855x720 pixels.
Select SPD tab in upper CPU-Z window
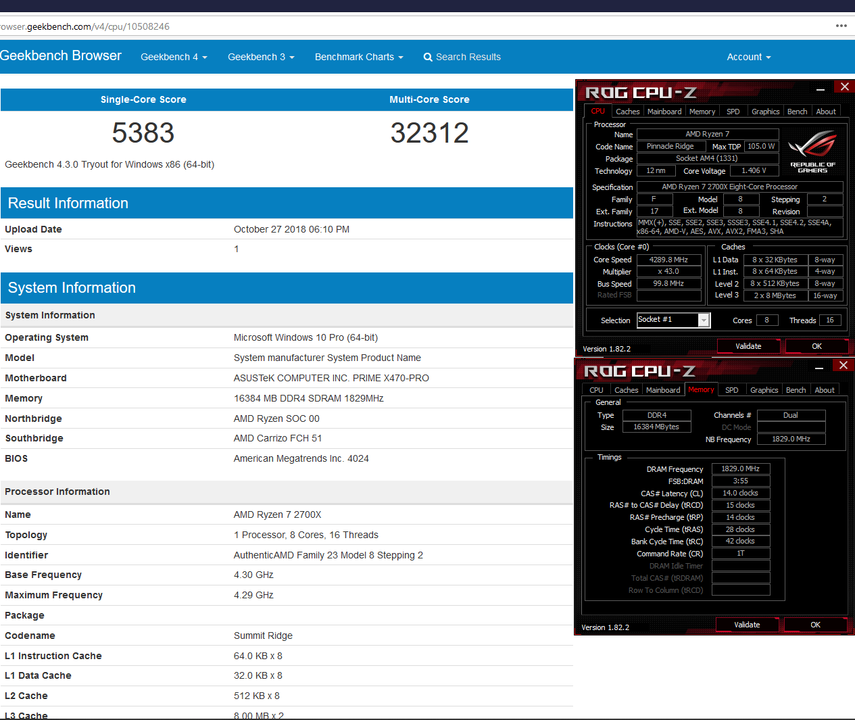tap(733, 111)
